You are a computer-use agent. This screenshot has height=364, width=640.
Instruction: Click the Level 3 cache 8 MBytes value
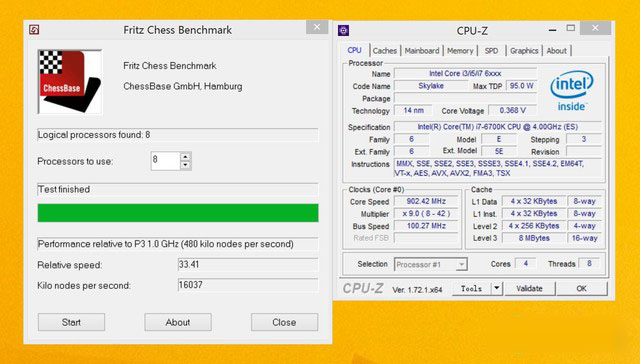[534, 238]
